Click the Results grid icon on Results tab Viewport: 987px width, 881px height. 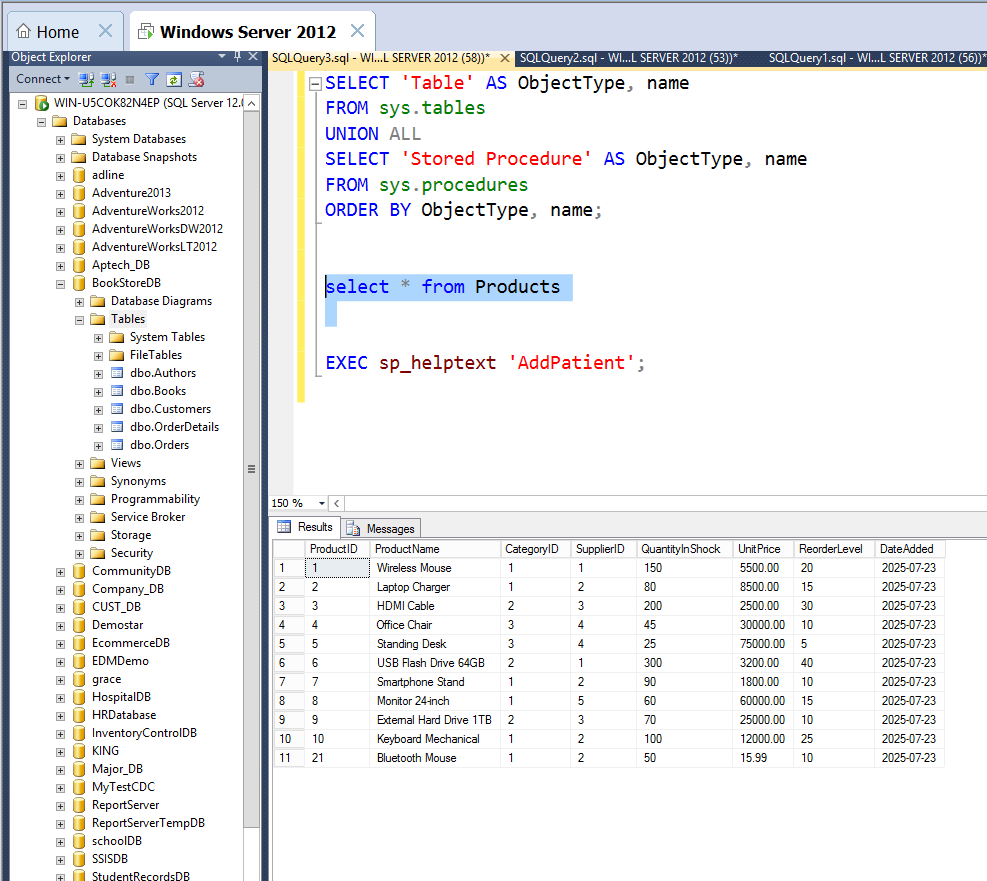point(288,527)
